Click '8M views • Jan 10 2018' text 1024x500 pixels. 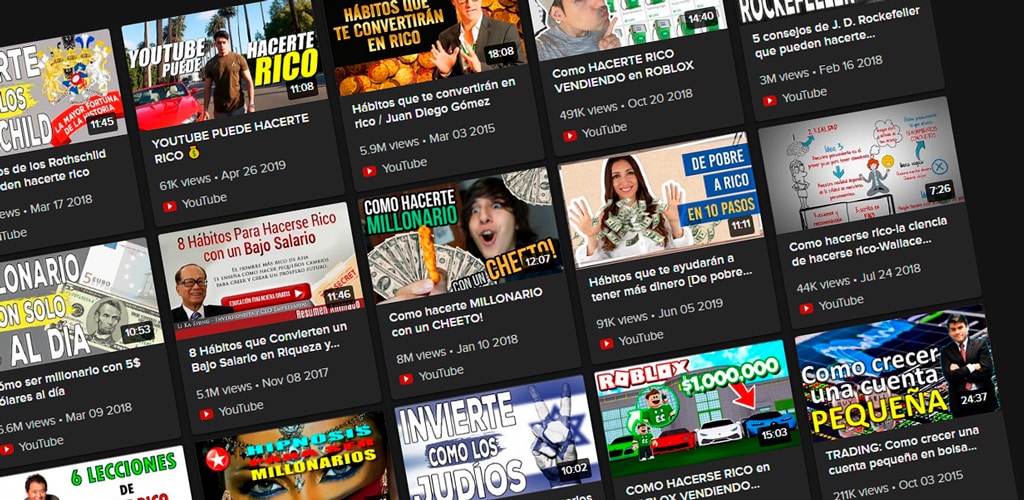click(457, 348)
